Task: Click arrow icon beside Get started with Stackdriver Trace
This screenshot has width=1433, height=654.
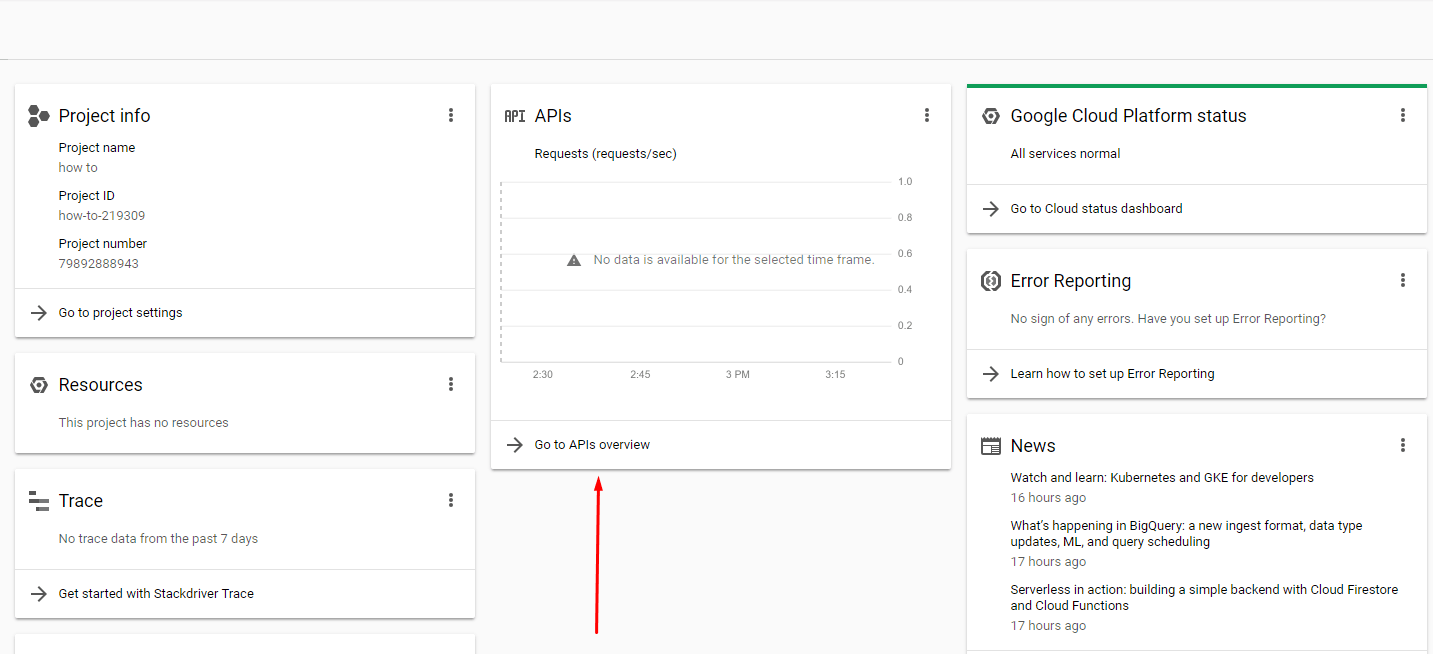Action: pyautogui.click(x=38, y=594)
